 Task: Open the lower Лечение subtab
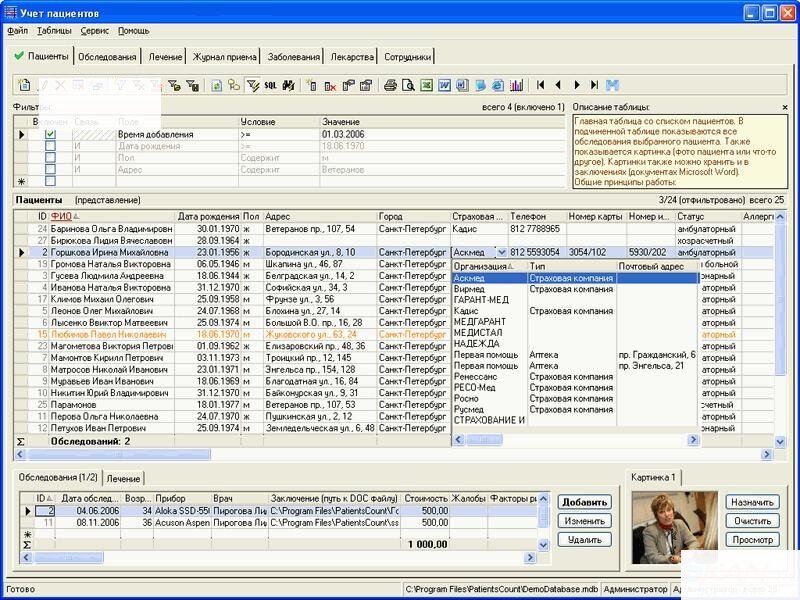tap(123, 479)
